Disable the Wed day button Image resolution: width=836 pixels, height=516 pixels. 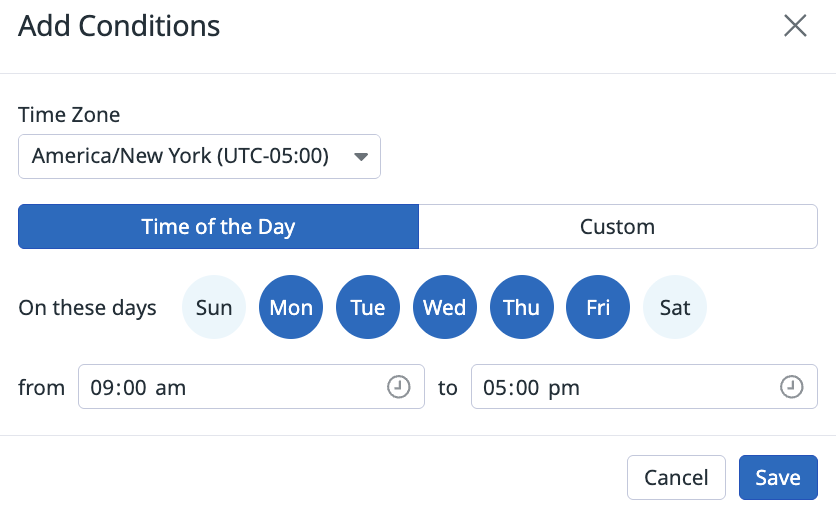point(444,308)
